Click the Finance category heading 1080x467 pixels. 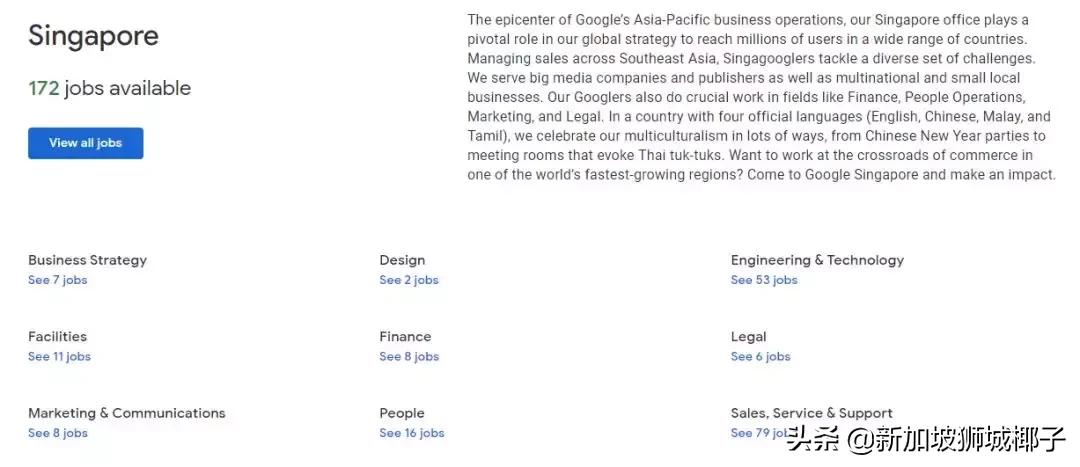tap(405, 337)
